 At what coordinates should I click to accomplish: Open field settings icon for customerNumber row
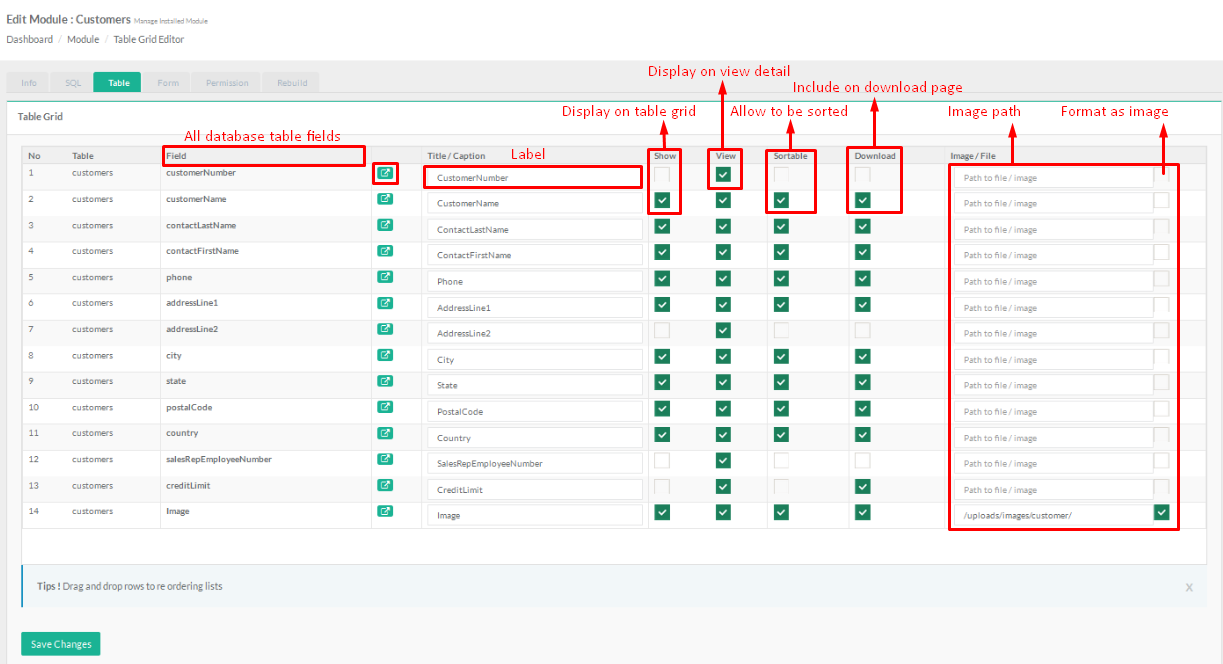[385, 173]
